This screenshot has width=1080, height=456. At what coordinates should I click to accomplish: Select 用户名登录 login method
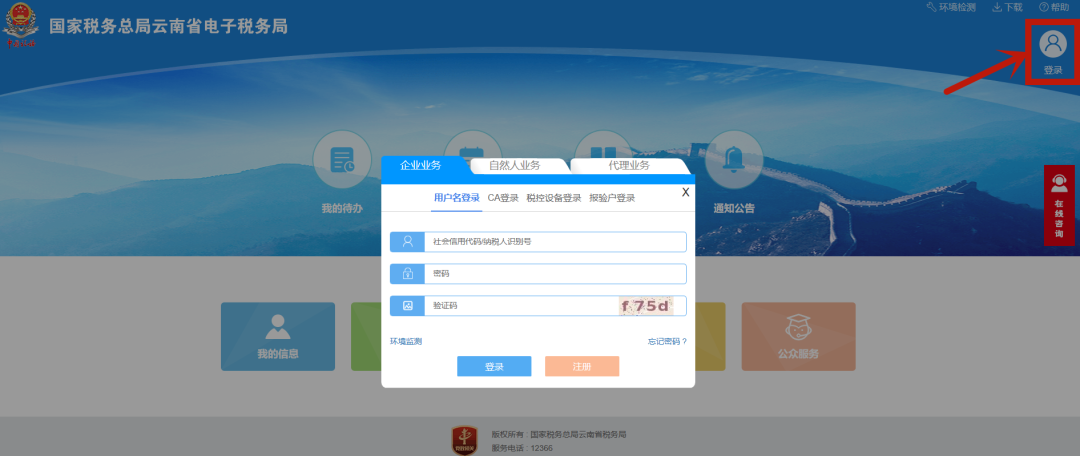pyautogui.click(x=457, y=198)
